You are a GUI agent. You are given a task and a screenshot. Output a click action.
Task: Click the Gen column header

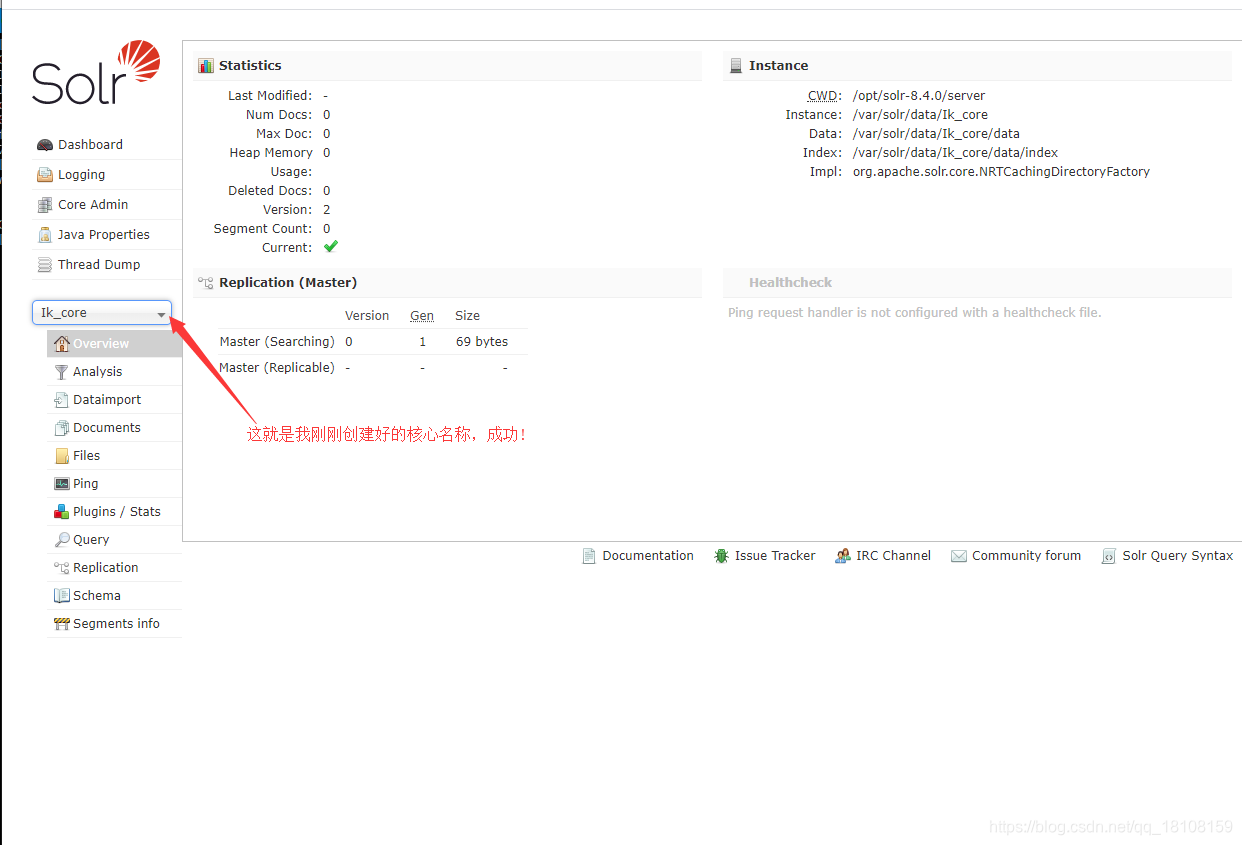point(422,316)
